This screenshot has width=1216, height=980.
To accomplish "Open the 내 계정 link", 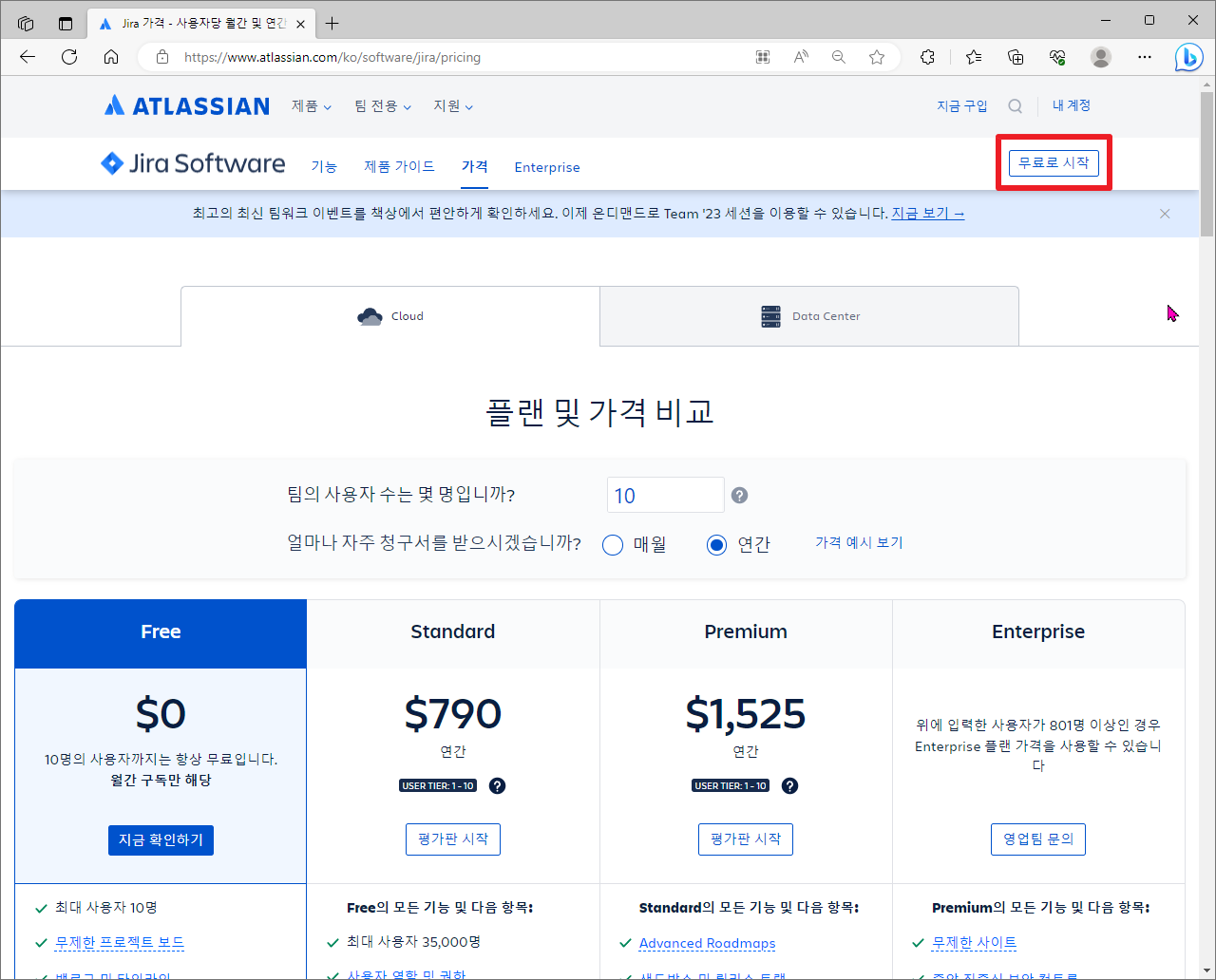I will coord(1072,105).
